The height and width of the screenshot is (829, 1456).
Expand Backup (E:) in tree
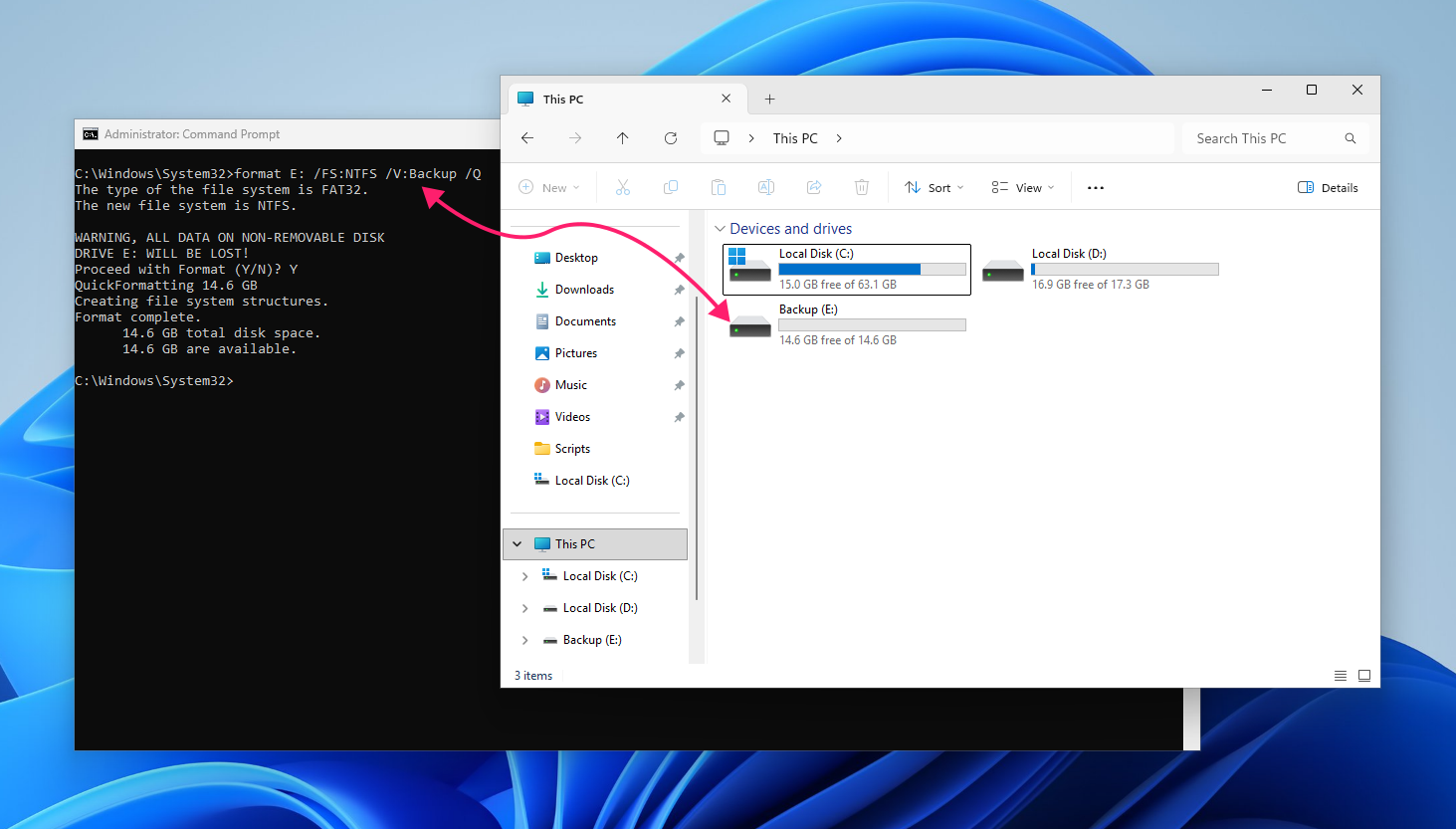(x=525, y=640)
